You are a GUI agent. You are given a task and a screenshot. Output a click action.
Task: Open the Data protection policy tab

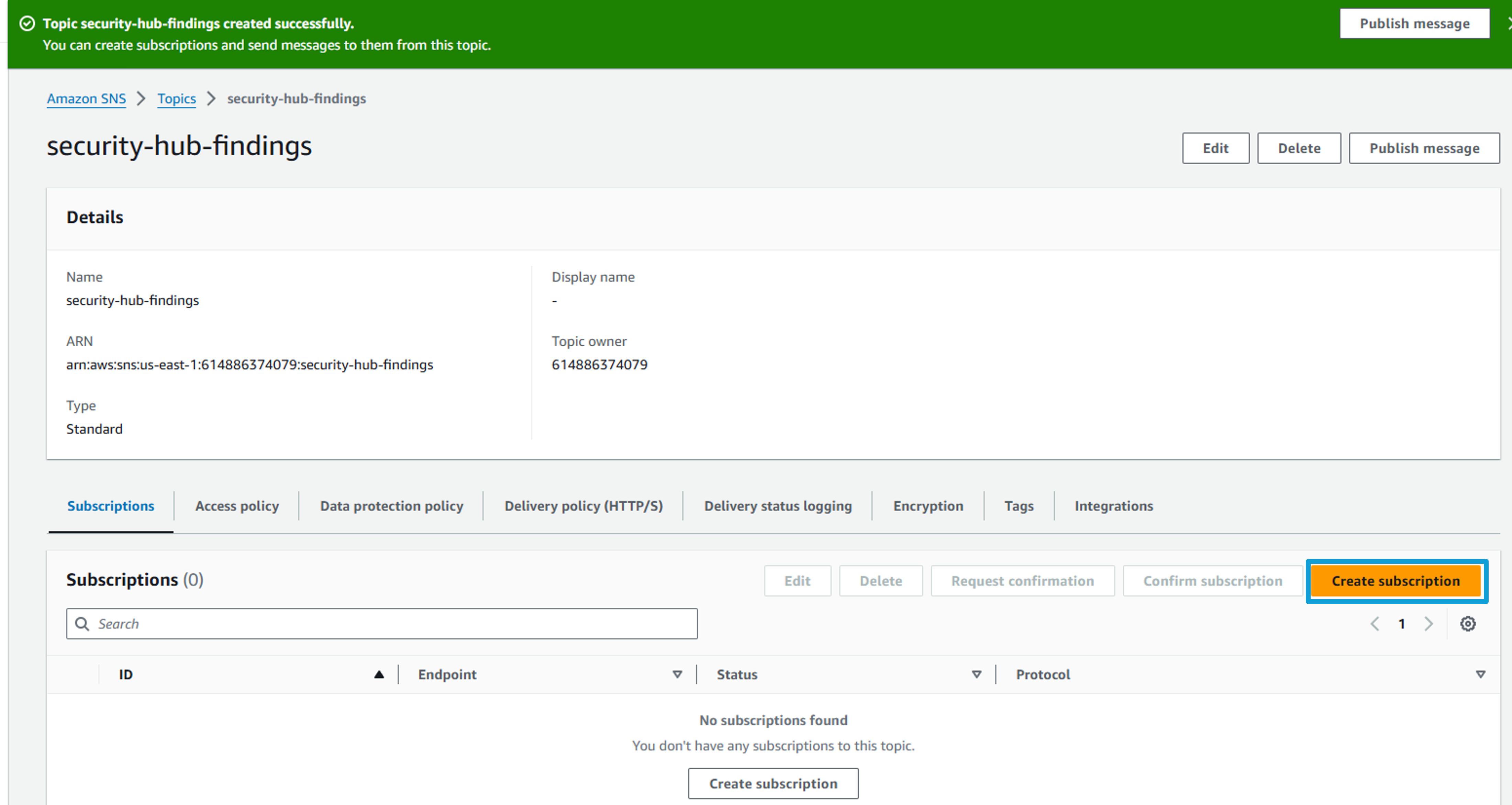tap(391, 506)
